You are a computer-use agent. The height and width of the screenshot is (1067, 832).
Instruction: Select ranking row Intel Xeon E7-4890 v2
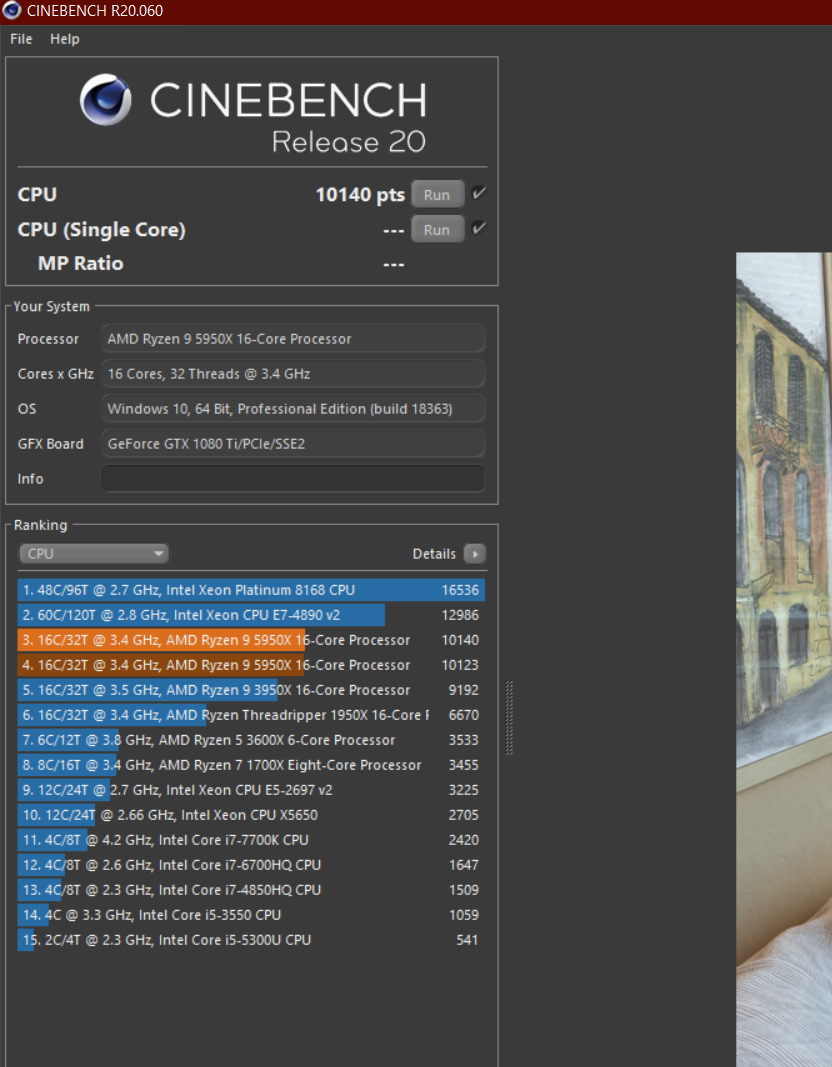coord(251,615)
